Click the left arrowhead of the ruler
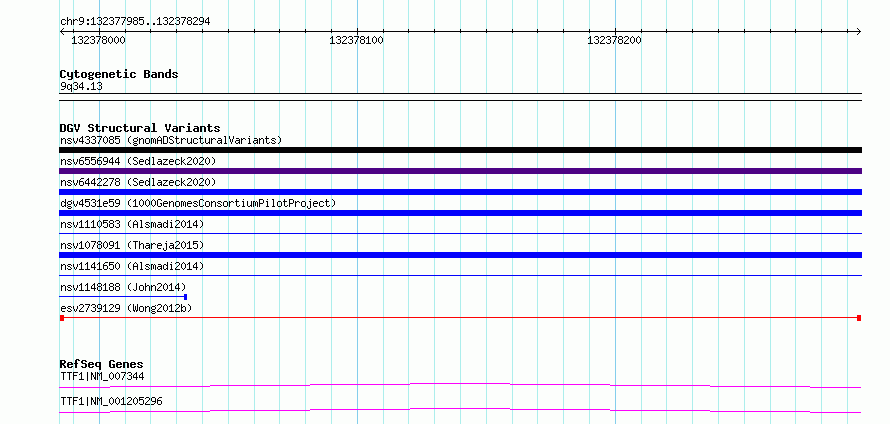 (62, 32)
